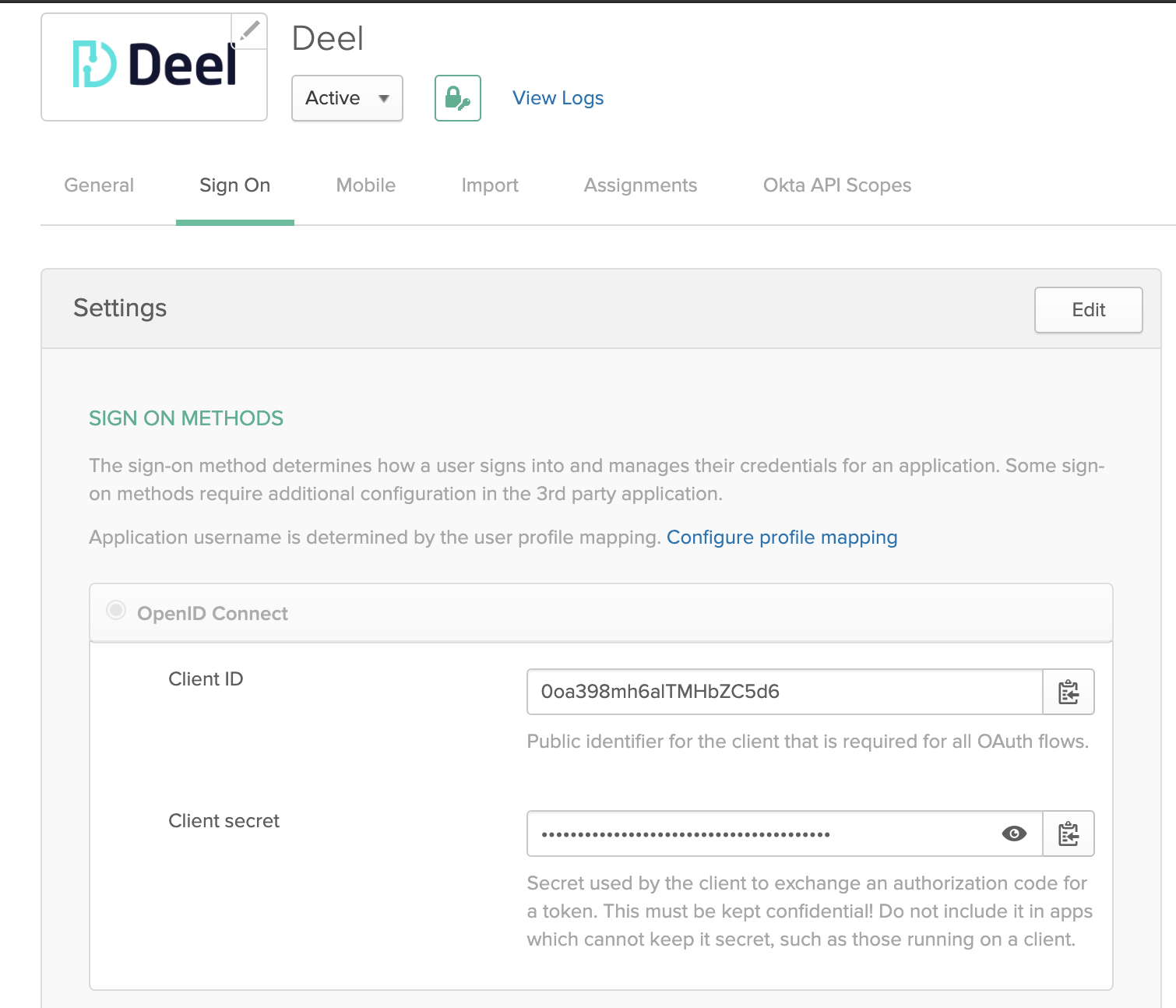Click the Edit settings button
The image size is (1176, 1008).
1089,310
